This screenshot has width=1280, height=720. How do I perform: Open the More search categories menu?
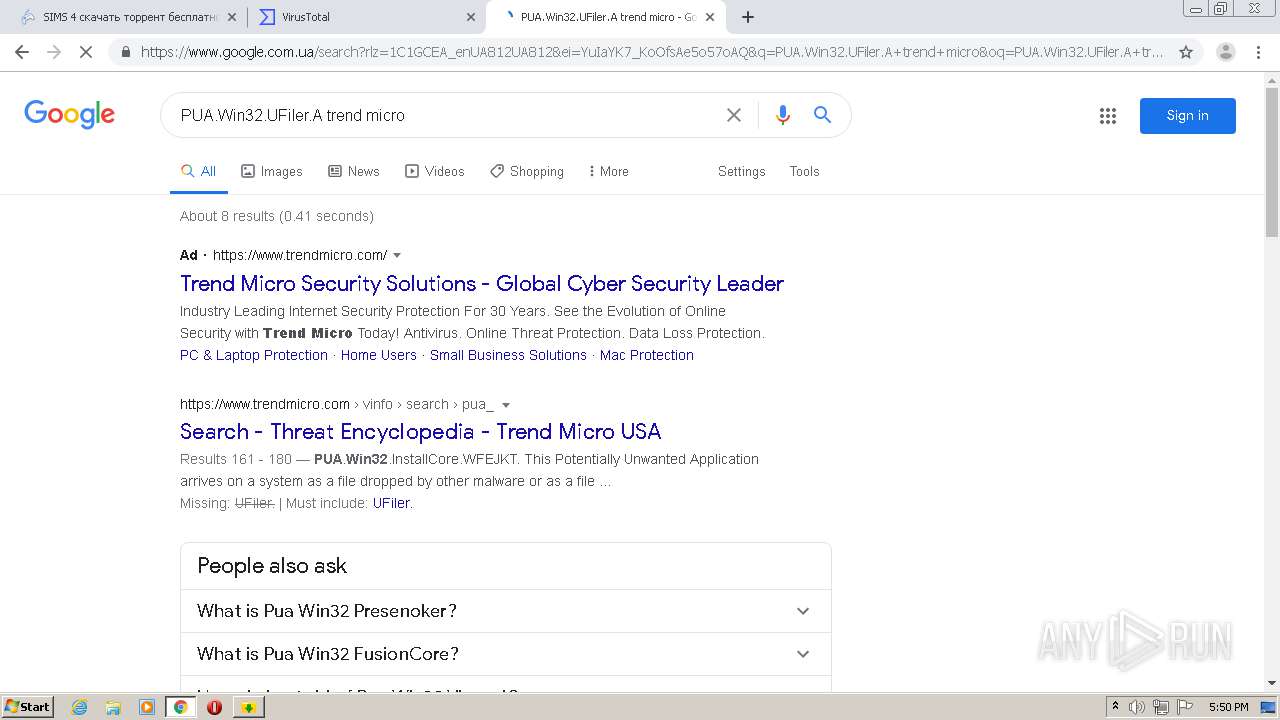(609, 171)
